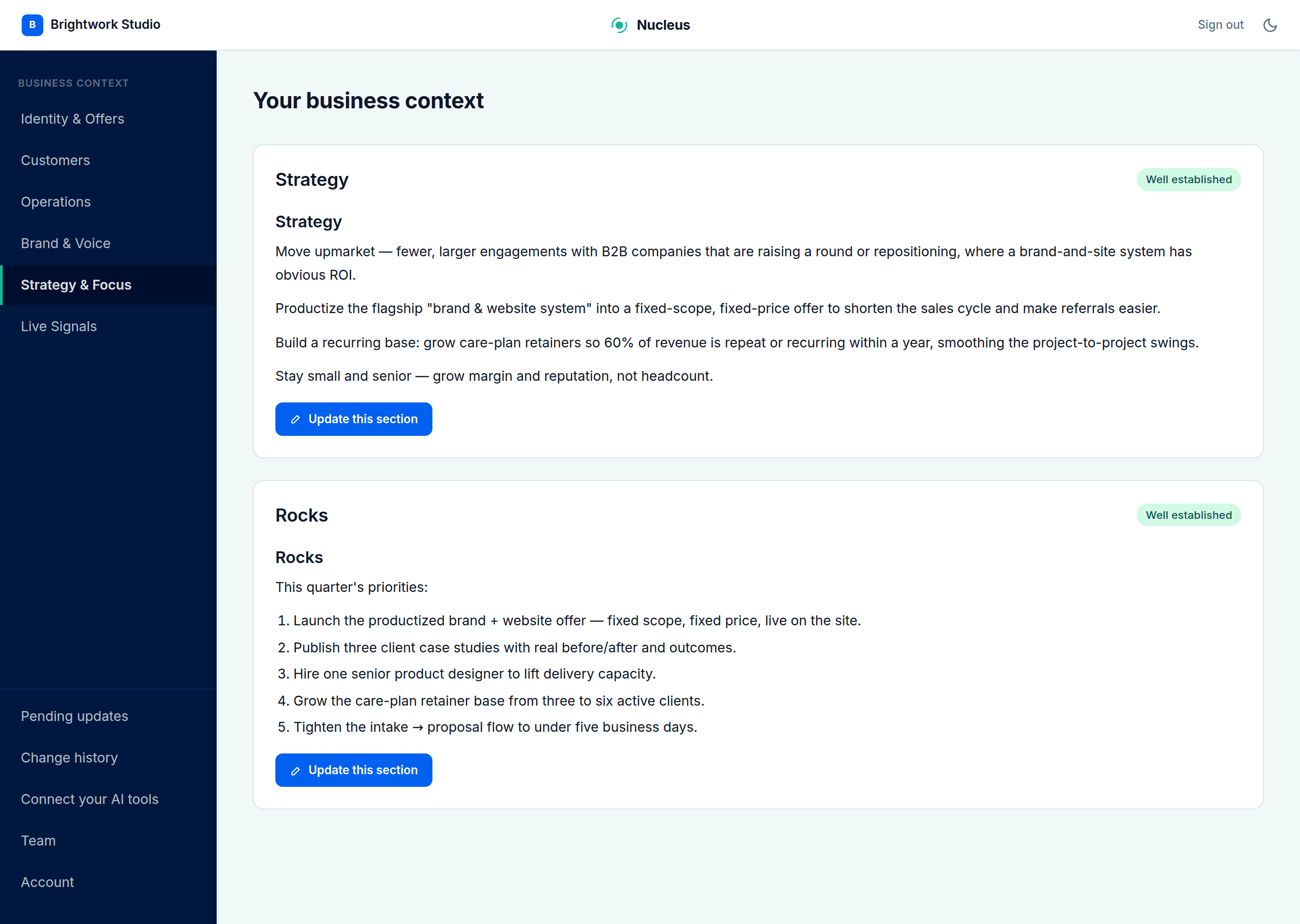This screenshot has width=1300, height=924.
Task: Open Connect your AI tools
Action: pyautogui.click(x=108, y=799)
